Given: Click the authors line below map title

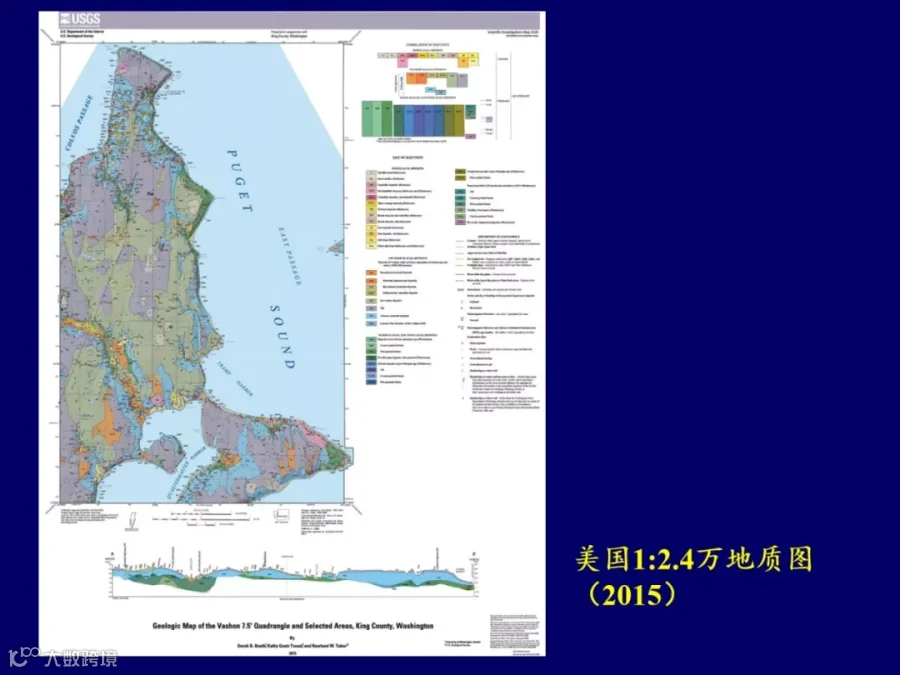Looking at the screenshot, I should [x=293, y=645].
